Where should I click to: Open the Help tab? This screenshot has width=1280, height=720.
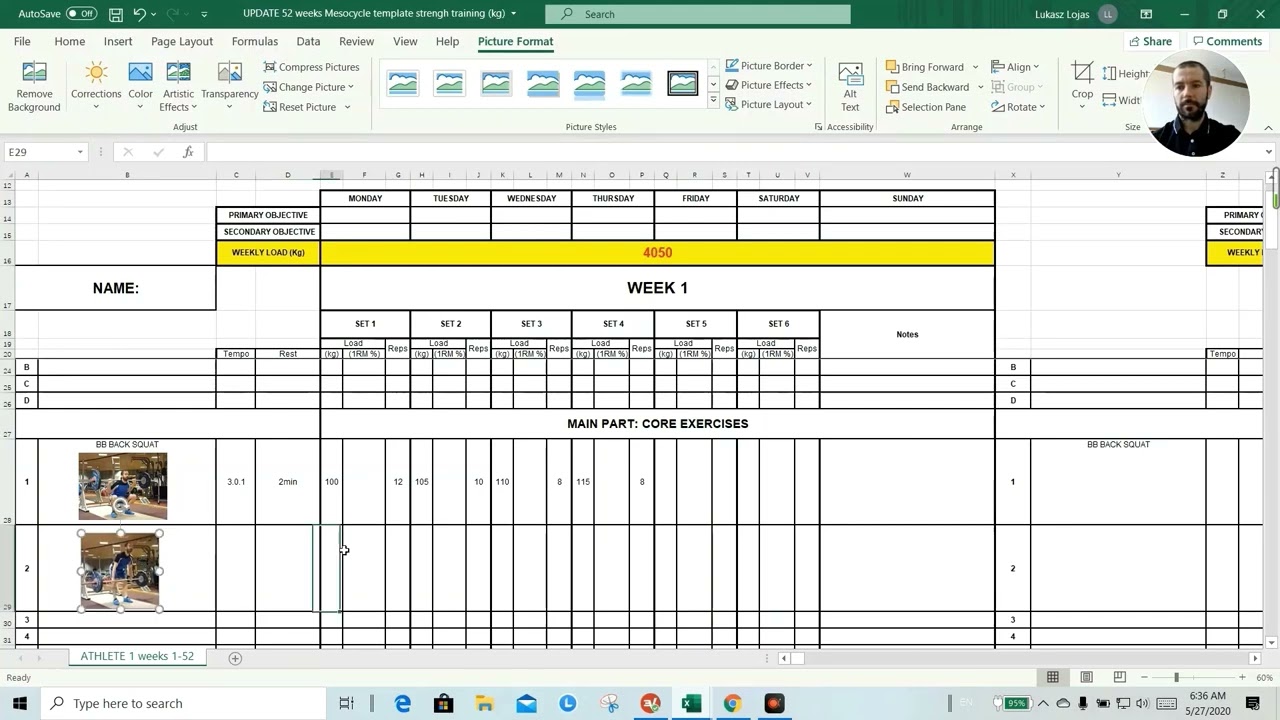pos(447,41)
